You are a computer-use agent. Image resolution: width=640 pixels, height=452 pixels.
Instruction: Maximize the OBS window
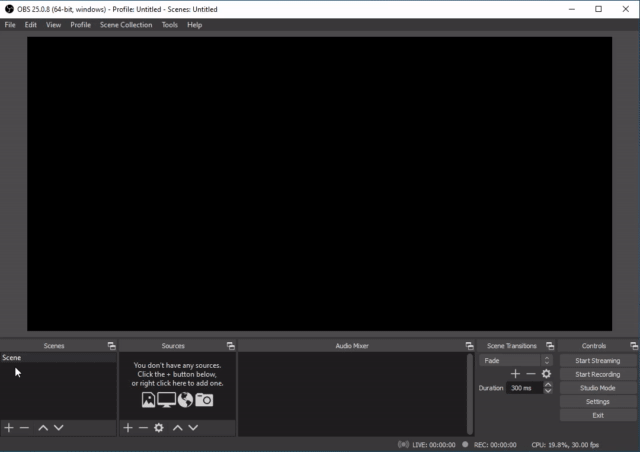coord(598,9)
